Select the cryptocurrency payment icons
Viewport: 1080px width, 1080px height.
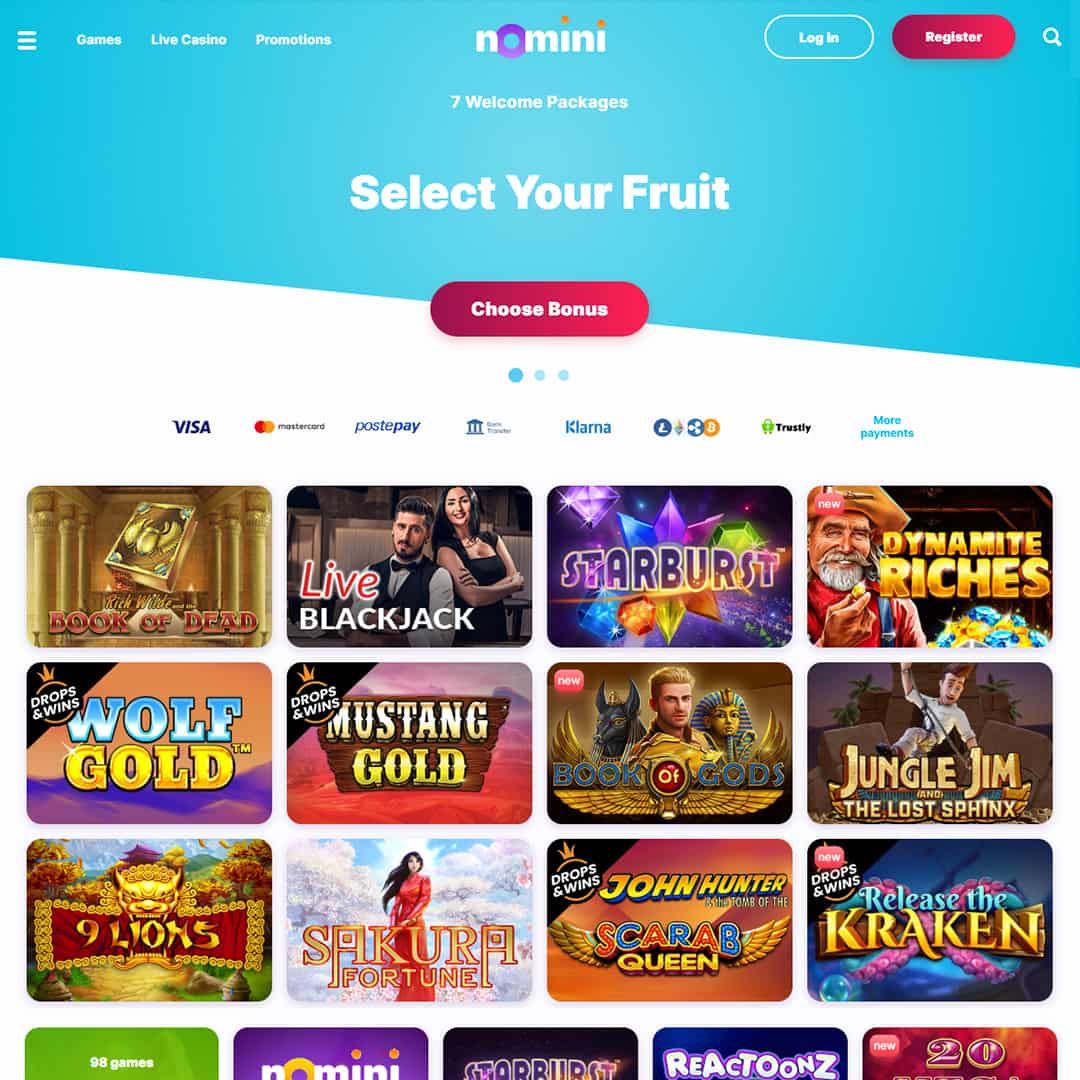pos(686,428)
